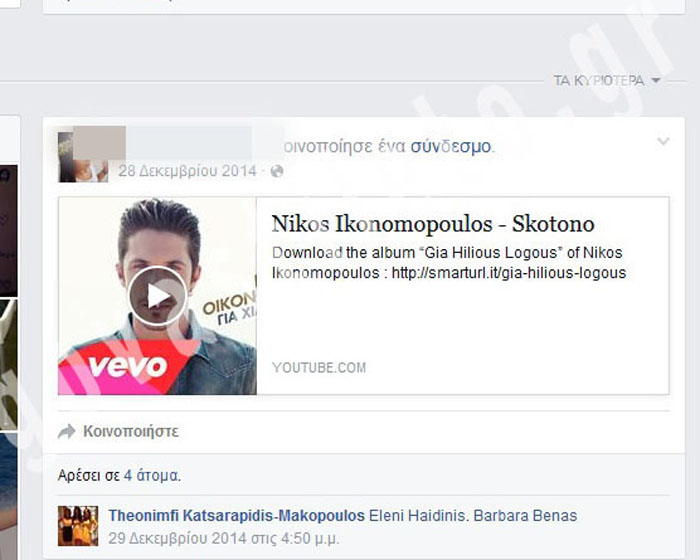Click the smarturl.it/gia-hilious-logous URL text
Viewport: 700px width, 560px height.
tap(508, 273)
